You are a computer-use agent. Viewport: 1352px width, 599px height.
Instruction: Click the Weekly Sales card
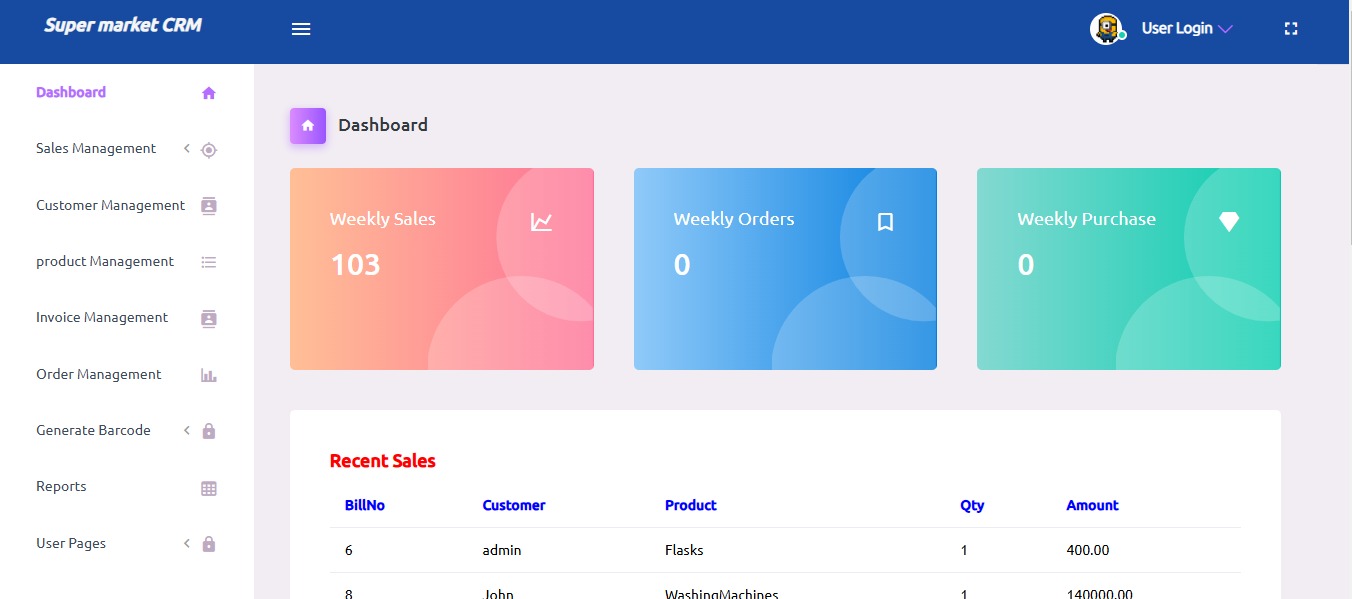click(441, 269)
